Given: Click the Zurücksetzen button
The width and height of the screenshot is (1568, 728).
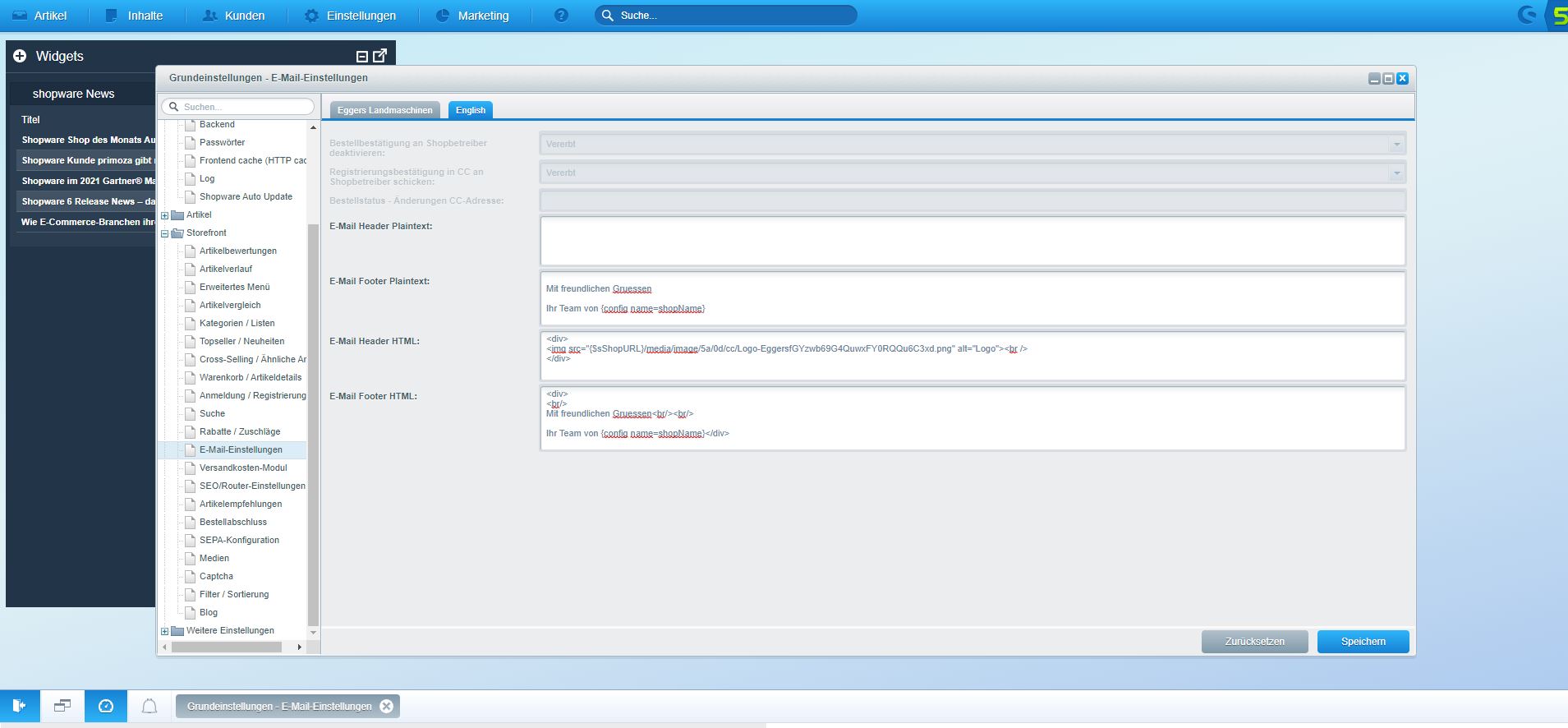Looking at the screenshot, I should point(1254,642).
